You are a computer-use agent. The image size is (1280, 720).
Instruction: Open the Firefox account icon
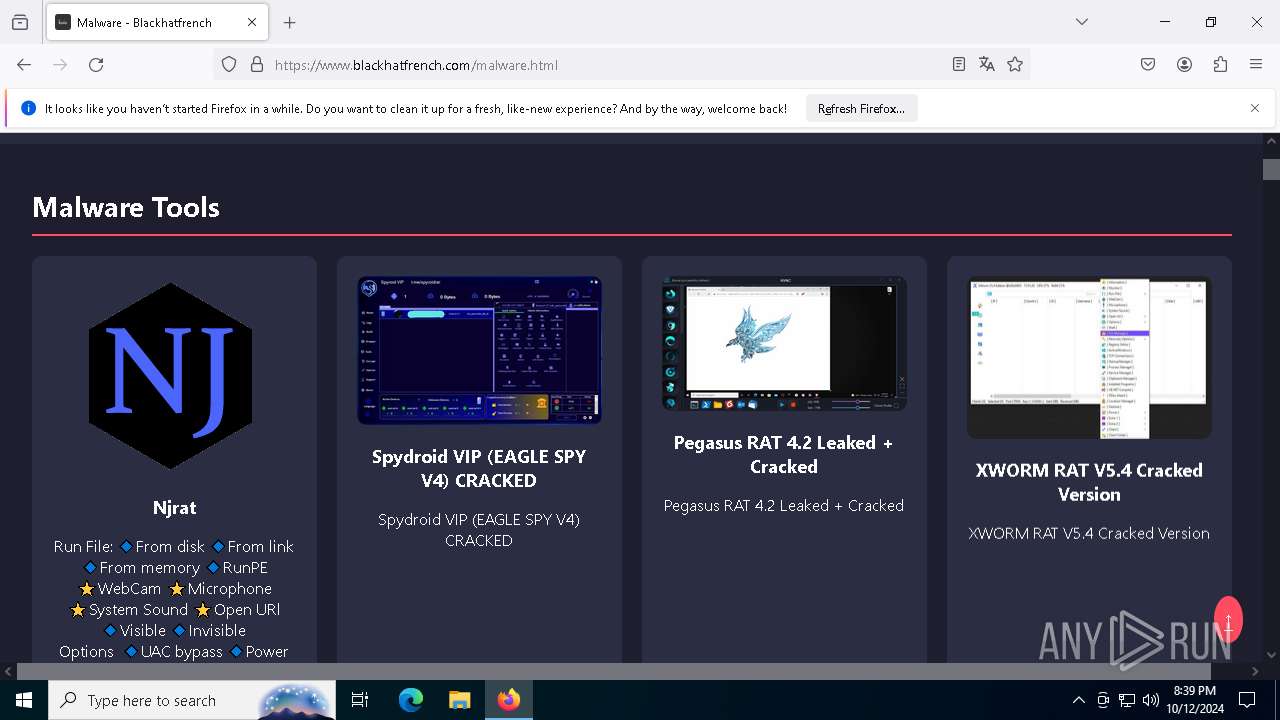(1184, 65)
